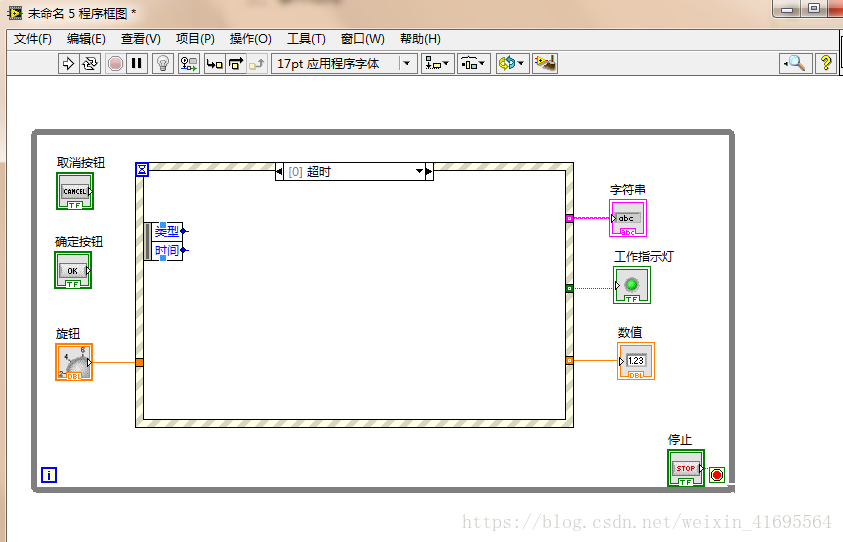Open the Align Objects dropdown

(x=437, y=63)
